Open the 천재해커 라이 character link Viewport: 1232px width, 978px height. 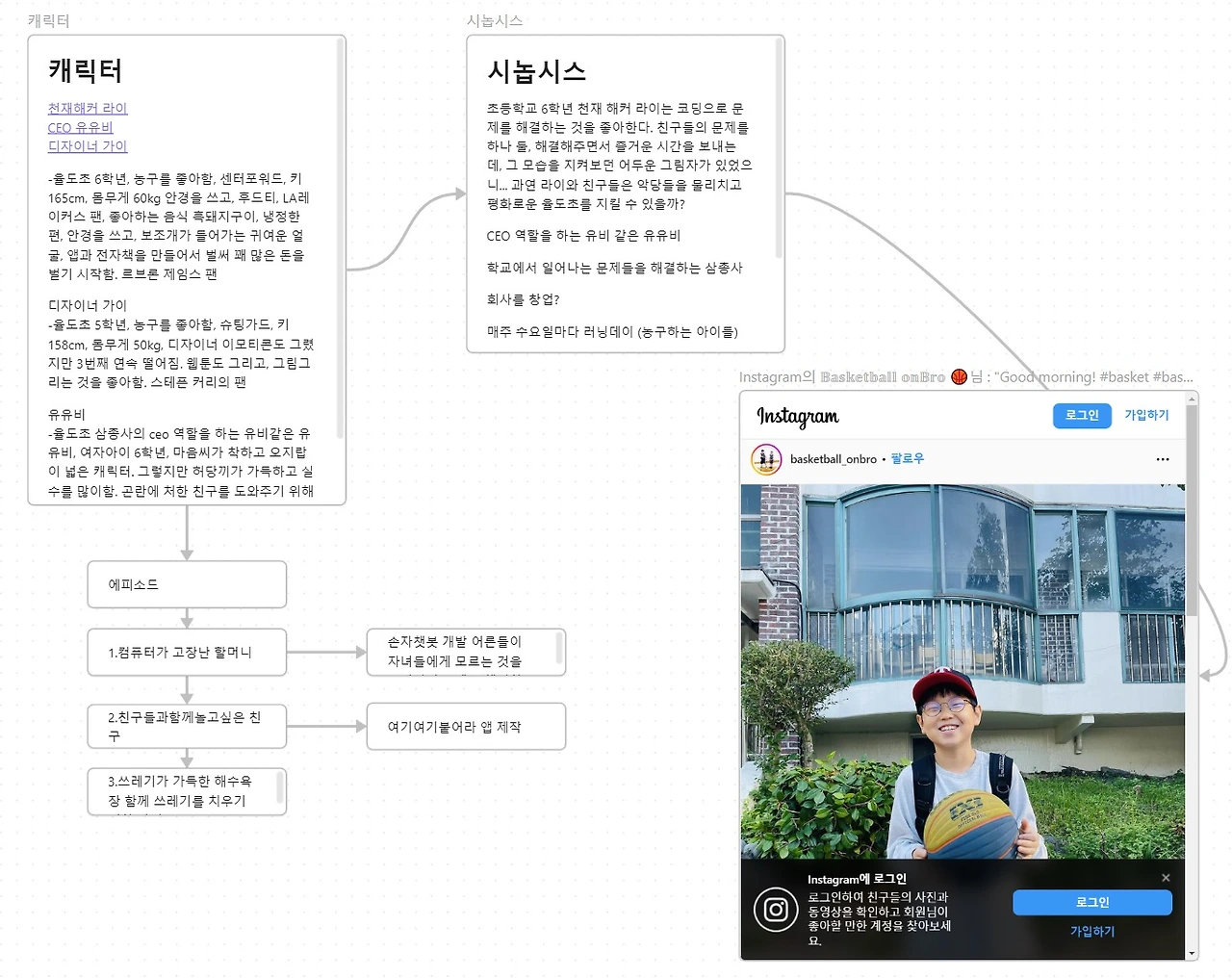(88, 108)
